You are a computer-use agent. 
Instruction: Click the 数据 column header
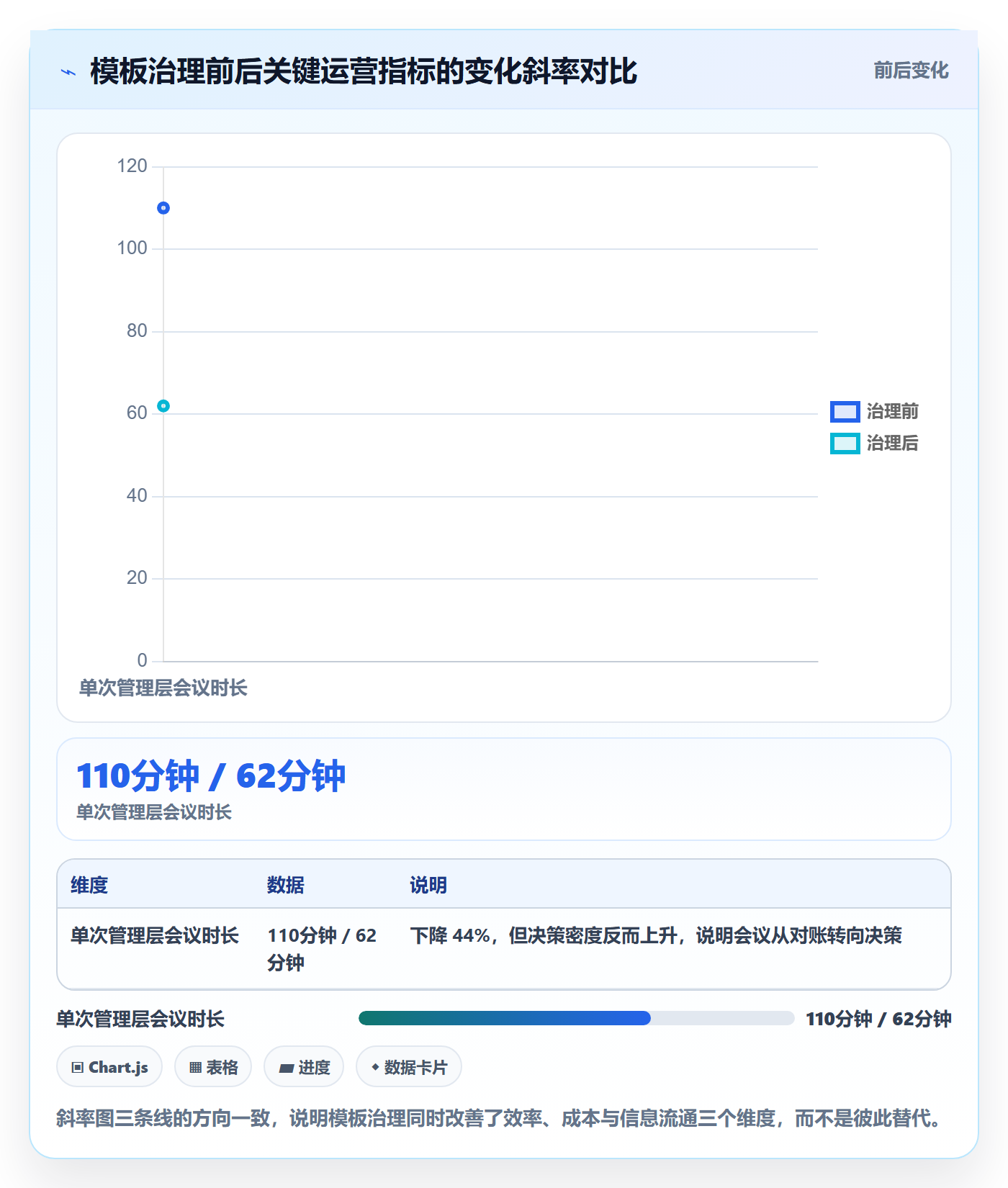tap(286, 885)
